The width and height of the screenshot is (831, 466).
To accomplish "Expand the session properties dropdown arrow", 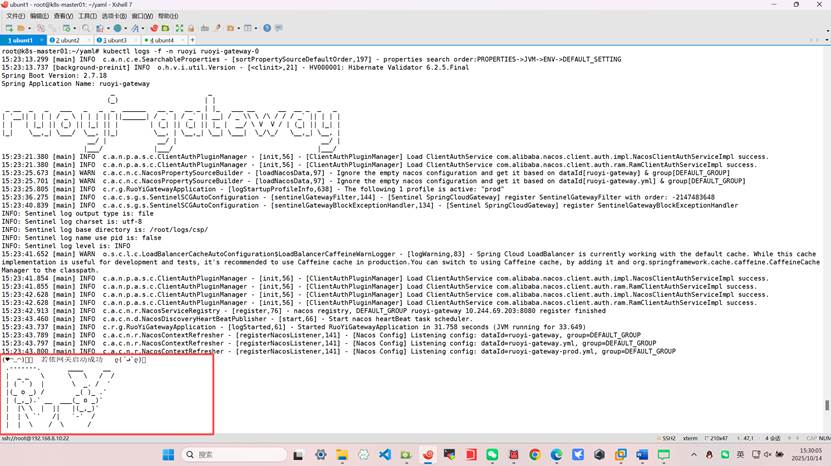I will 75,28.
